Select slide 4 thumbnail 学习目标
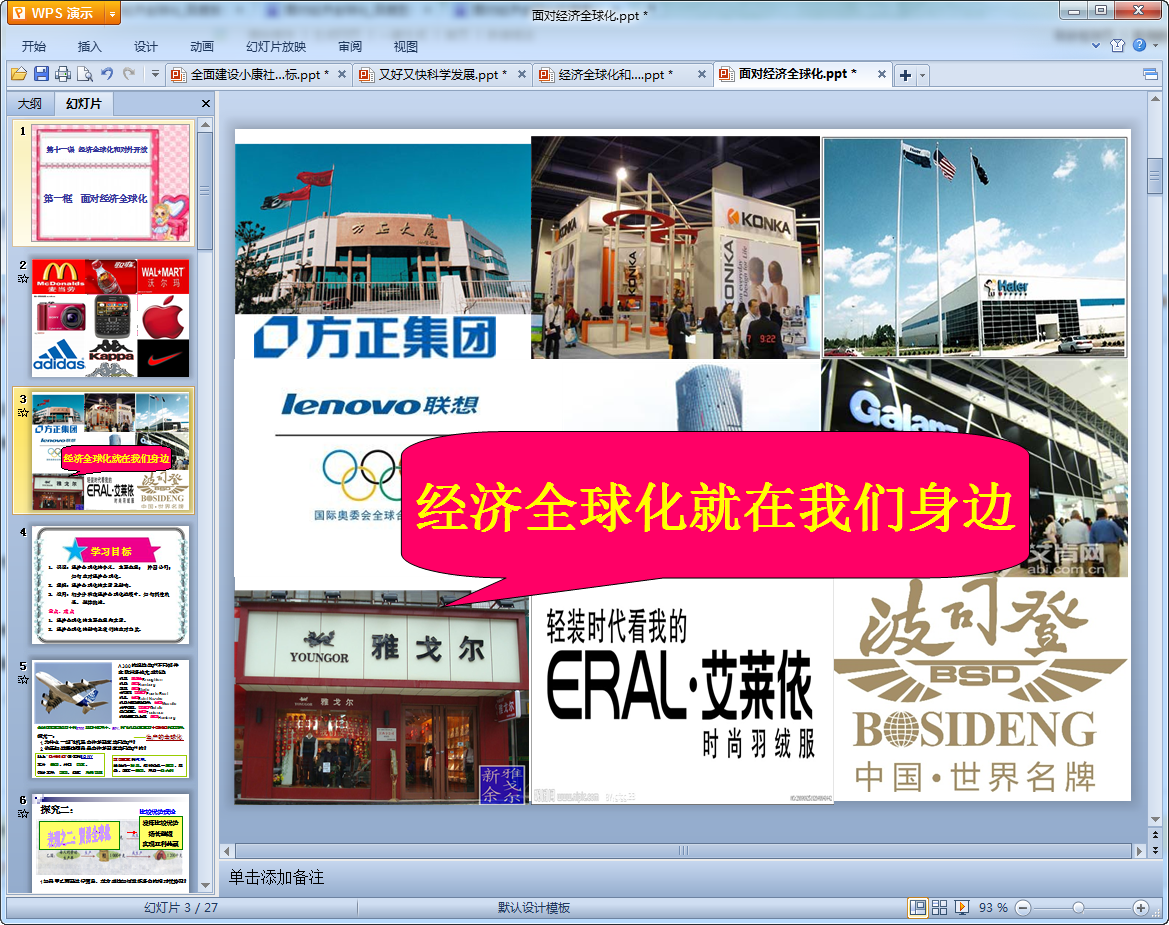Screen dimensions: 1169x925 (x=110, y=585)
